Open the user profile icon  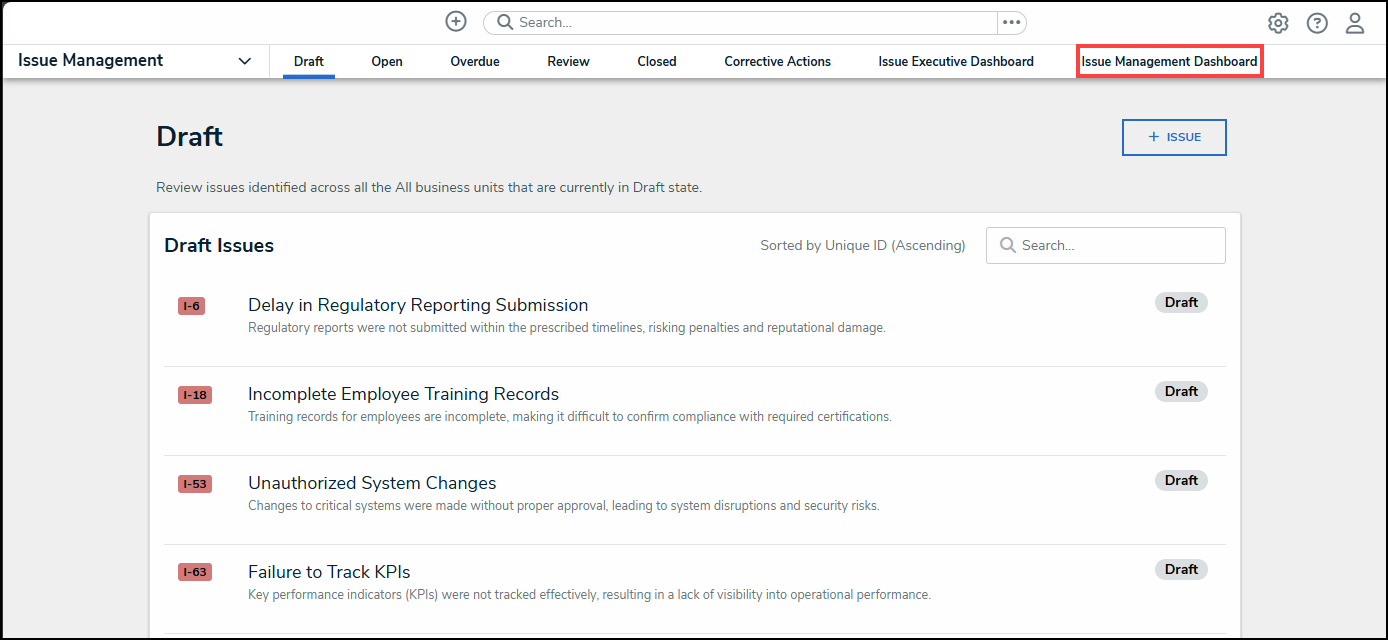click(x=1355, y=22)
